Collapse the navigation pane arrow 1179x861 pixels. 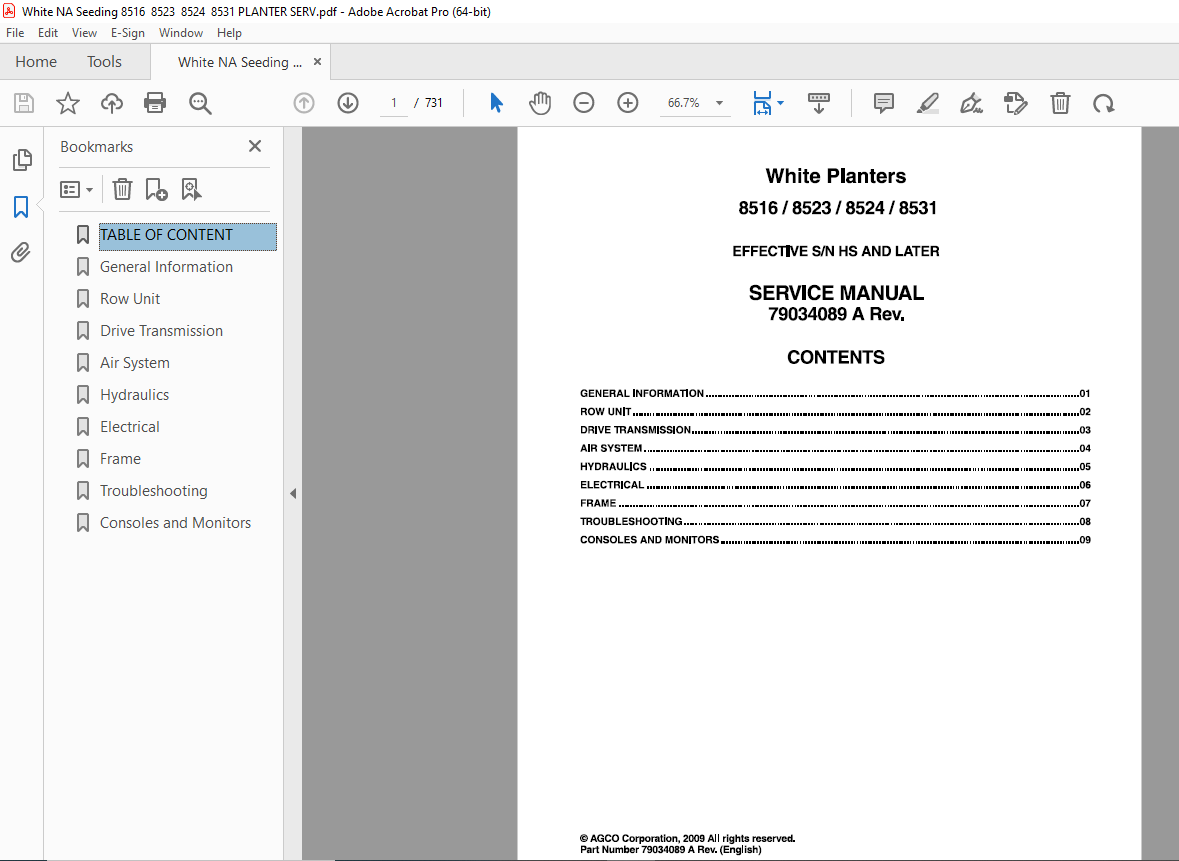pos(293,494)
